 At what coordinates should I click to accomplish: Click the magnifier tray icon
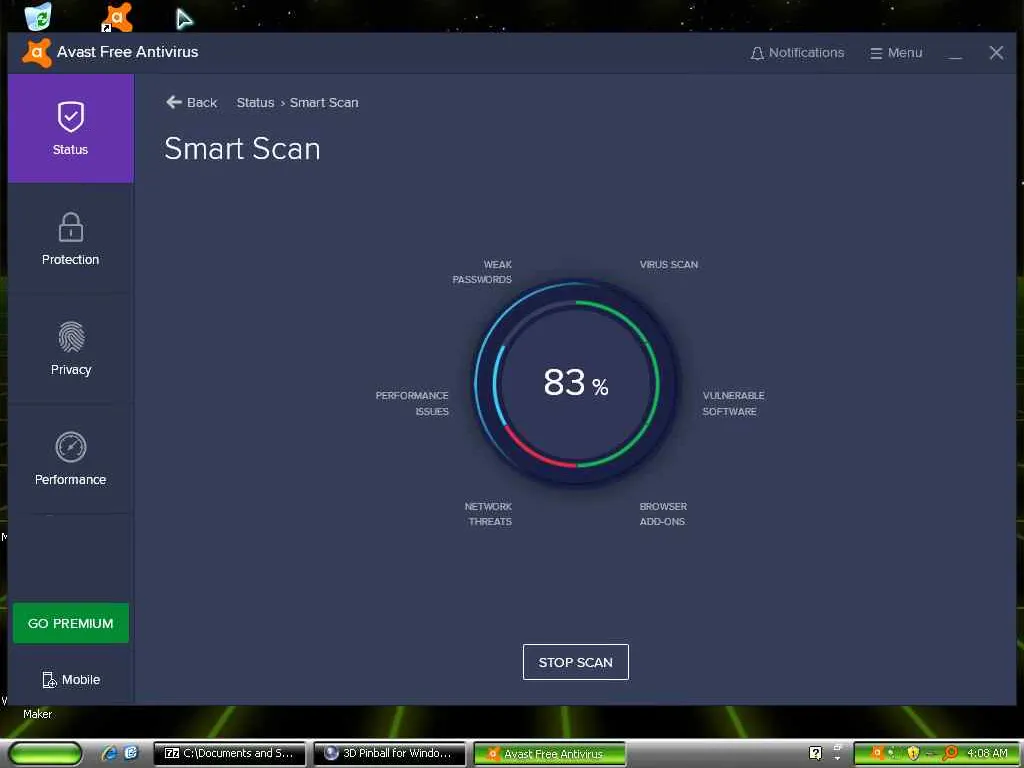[x=950, y=753]
